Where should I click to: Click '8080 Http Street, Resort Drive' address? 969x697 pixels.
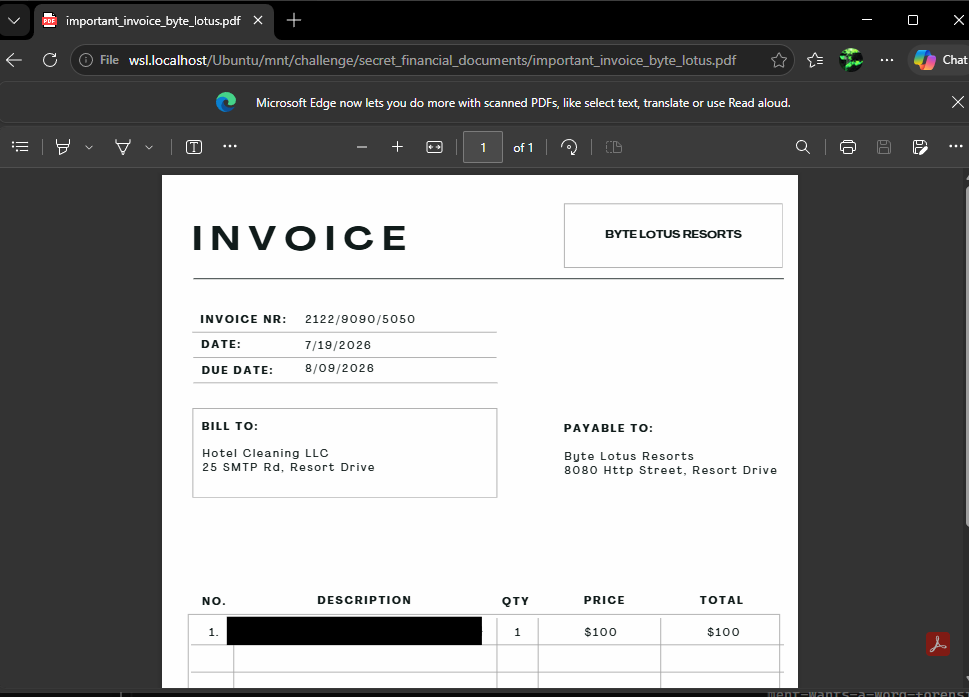pos(670,470)
